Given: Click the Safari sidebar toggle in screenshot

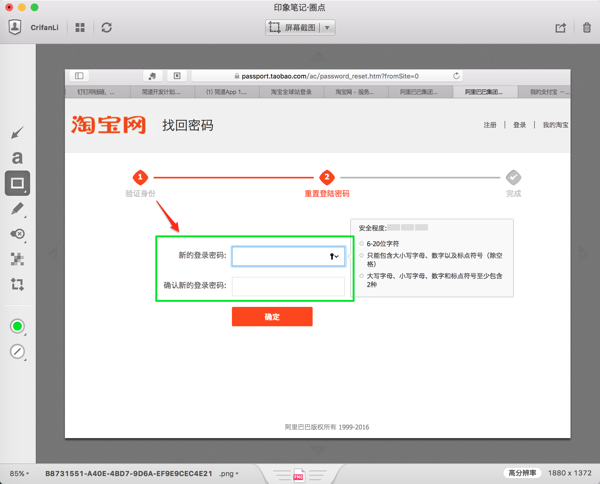Looking at the screenshot, I should [x=79, y=76].
